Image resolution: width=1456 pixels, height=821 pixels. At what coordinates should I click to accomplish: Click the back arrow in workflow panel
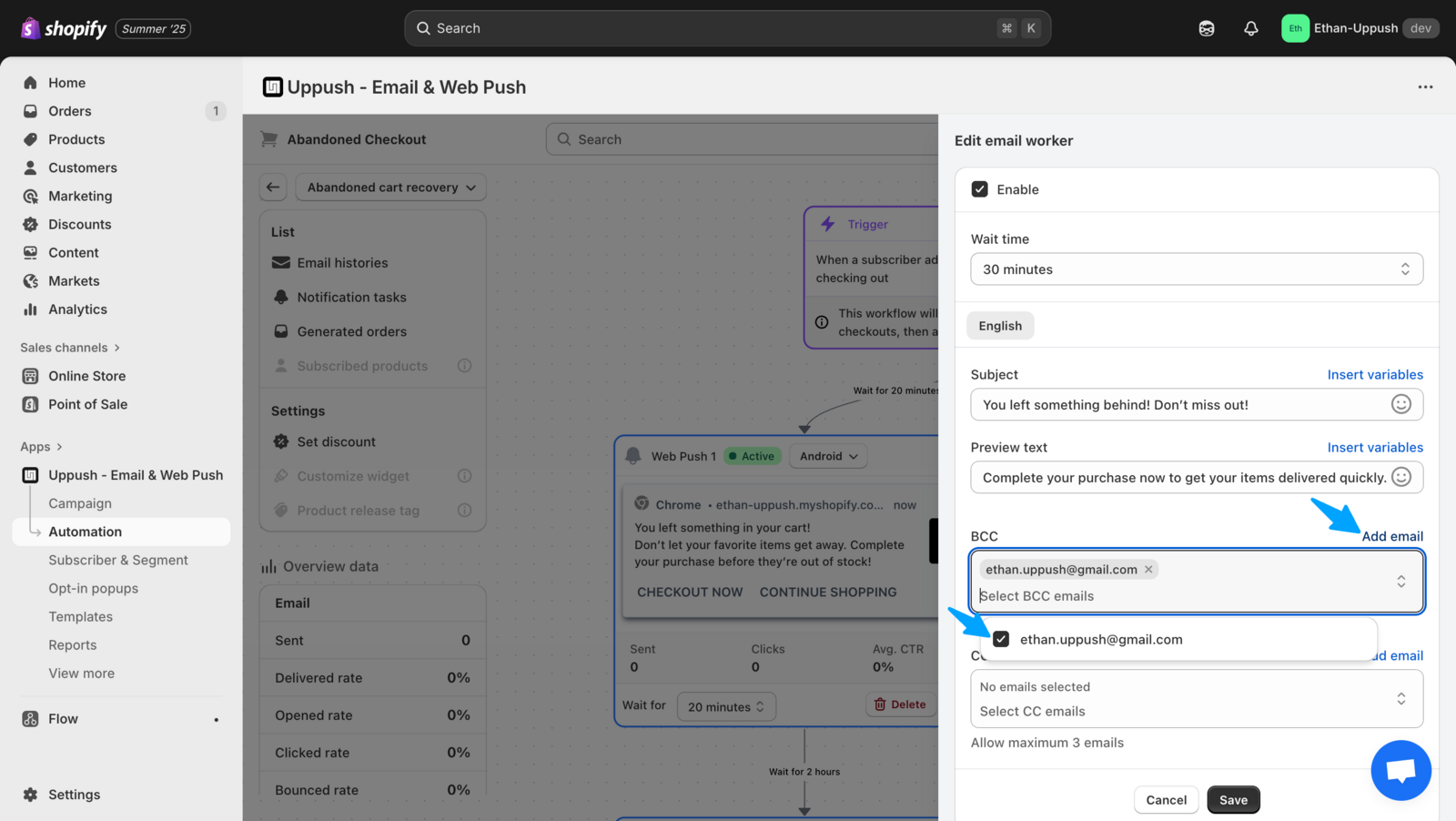pyautogui.click(x=273, y=188)
